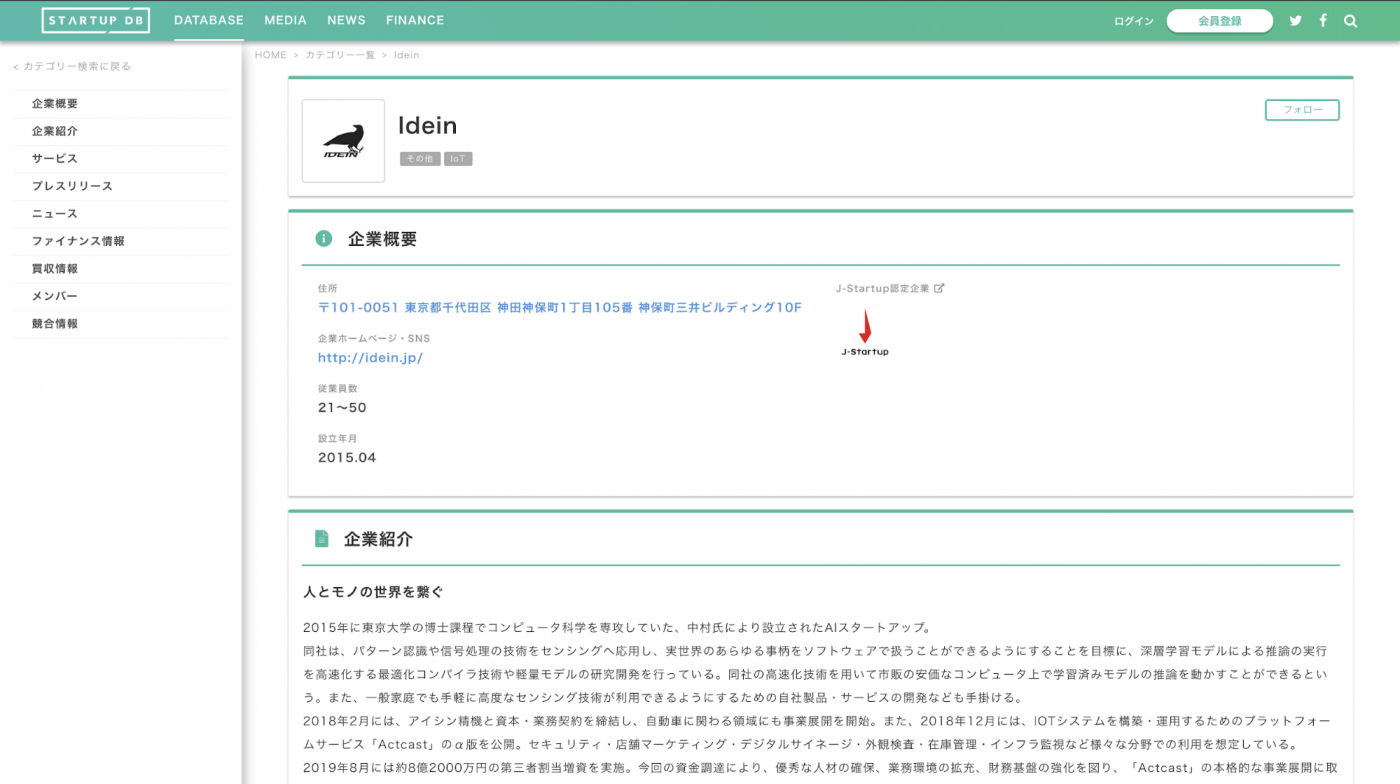Screen dimensions: 1400x784
Task: Open the Facebook icon in the header
Action: pyautogui.click(x=1322, y=20)
